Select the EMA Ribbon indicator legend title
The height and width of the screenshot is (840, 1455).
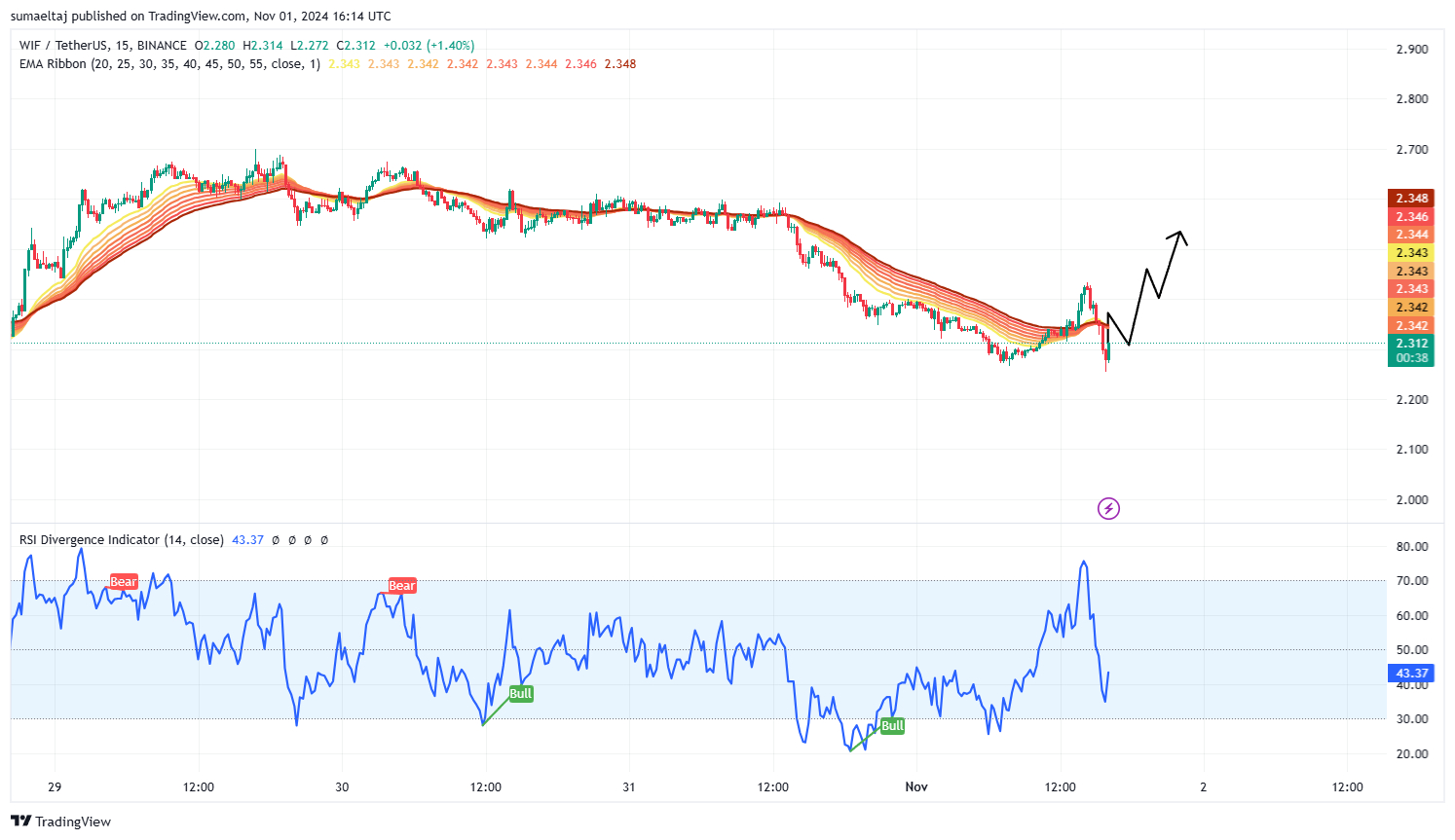169,64
